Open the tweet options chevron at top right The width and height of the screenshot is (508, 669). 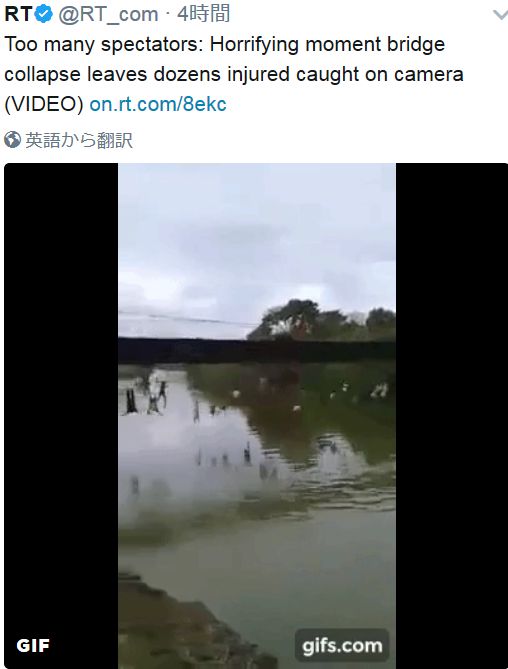(x=500, y=15)
